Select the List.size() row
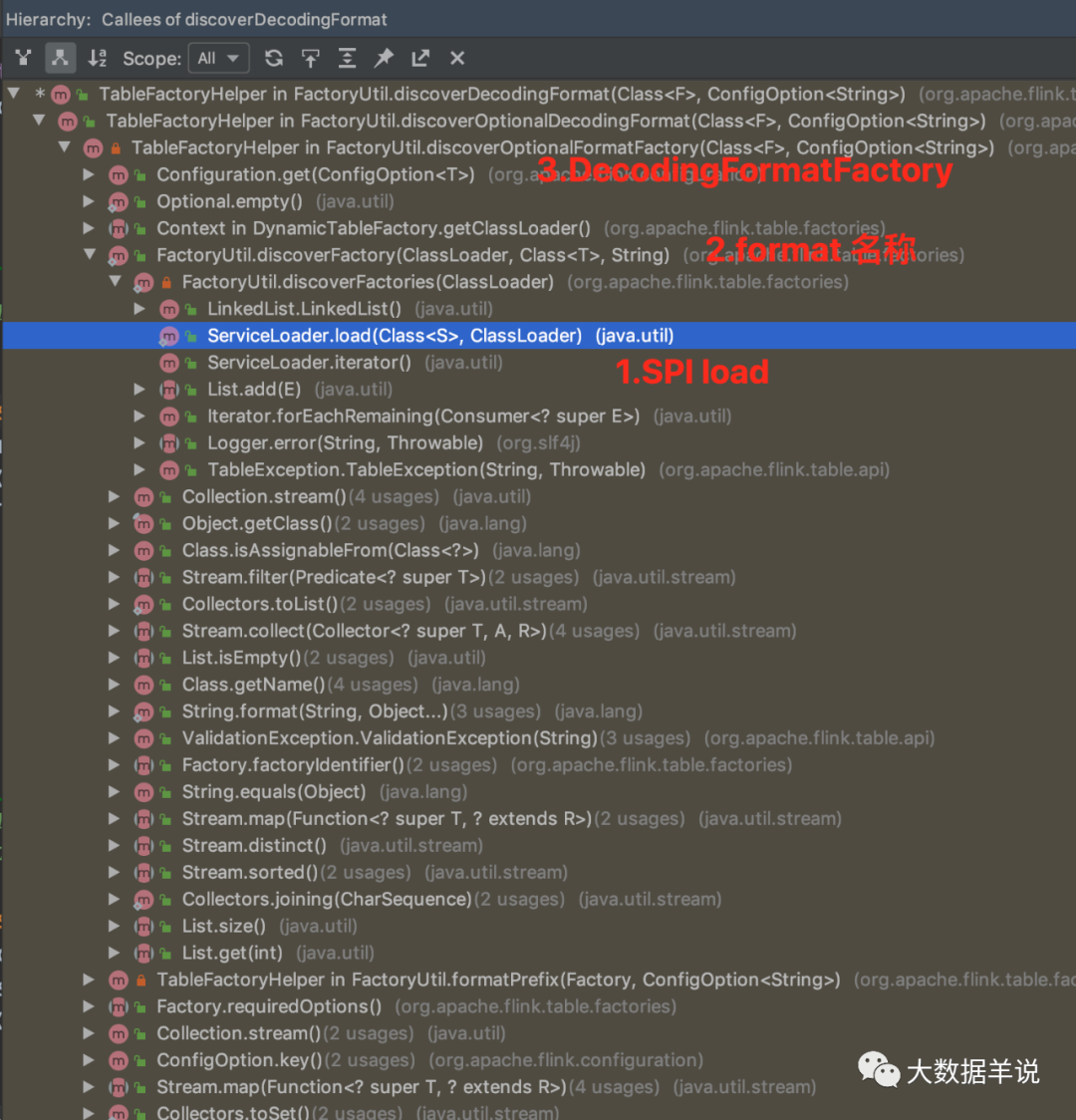 pos(539,927)
